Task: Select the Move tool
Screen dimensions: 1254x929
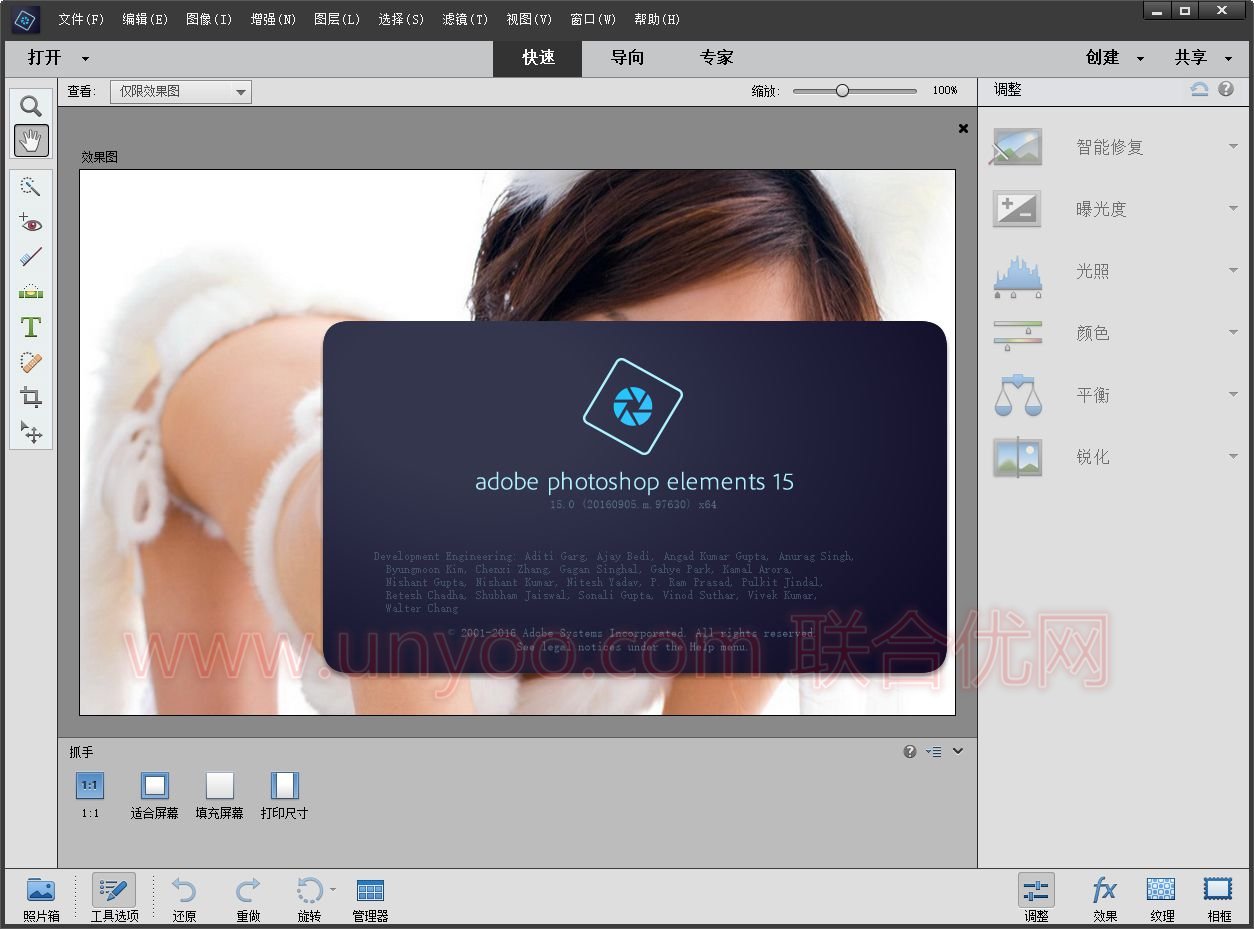Action: (31, 432)
